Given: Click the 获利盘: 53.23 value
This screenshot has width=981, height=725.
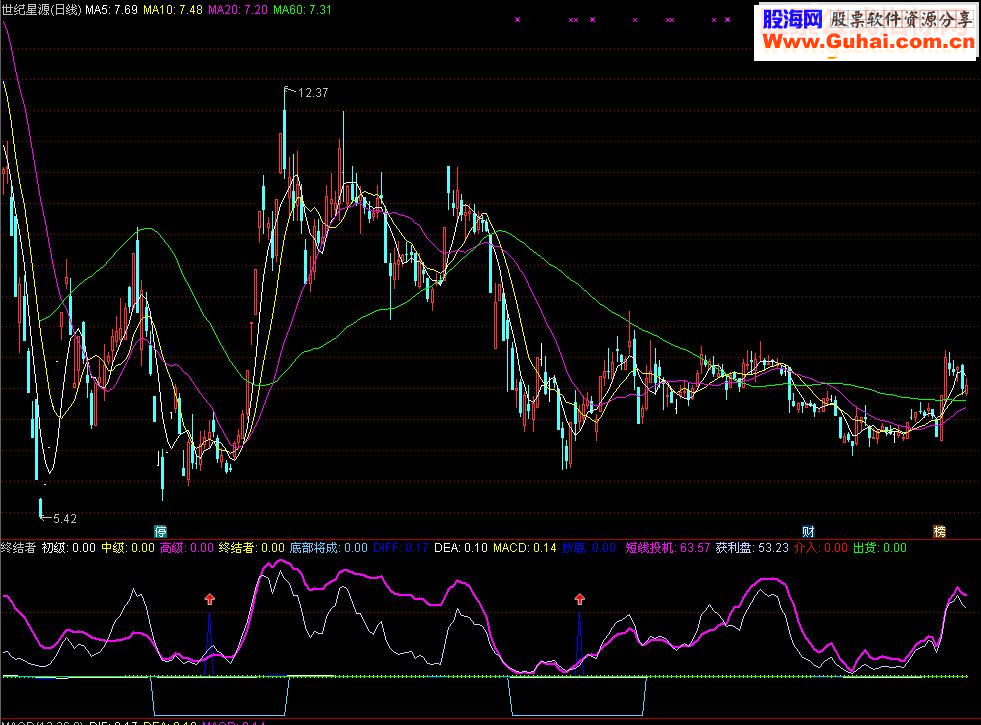Looking at the screenshot, I should coord(752,548).
